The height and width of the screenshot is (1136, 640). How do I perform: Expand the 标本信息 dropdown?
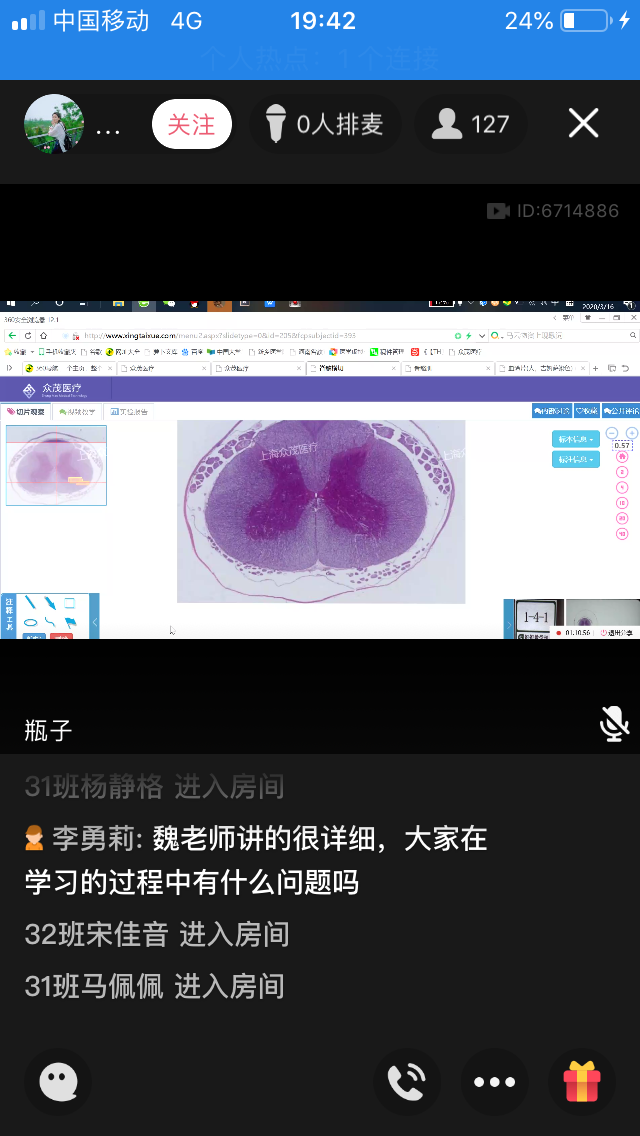coord(575,439)
